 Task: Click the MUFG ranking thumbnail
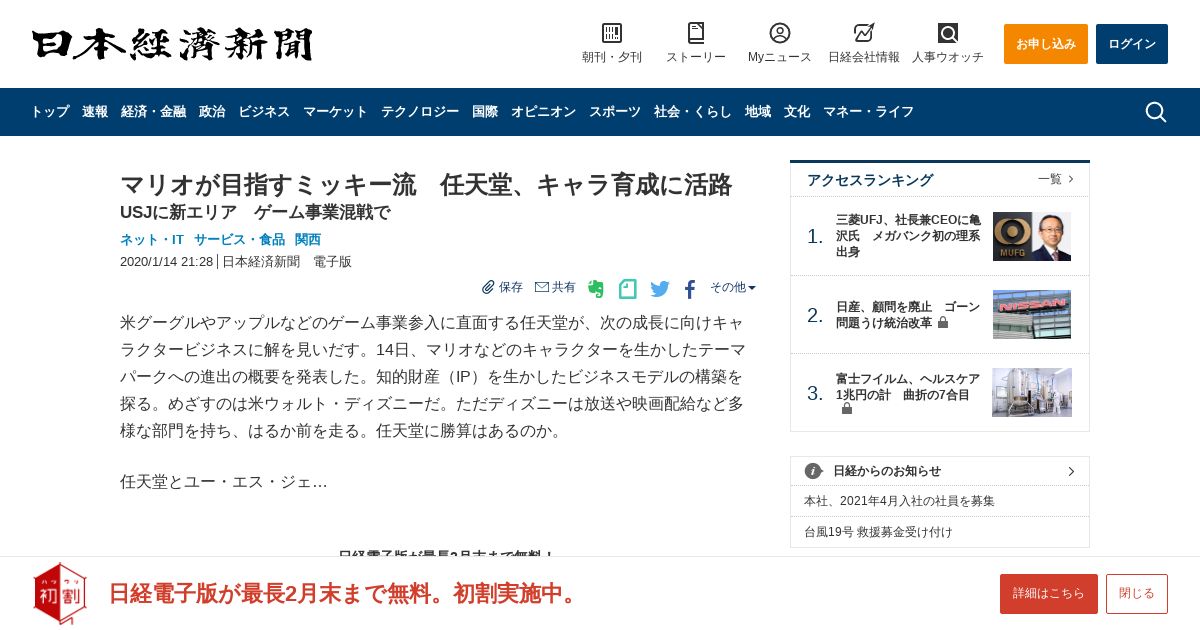tap(1032, 236)
